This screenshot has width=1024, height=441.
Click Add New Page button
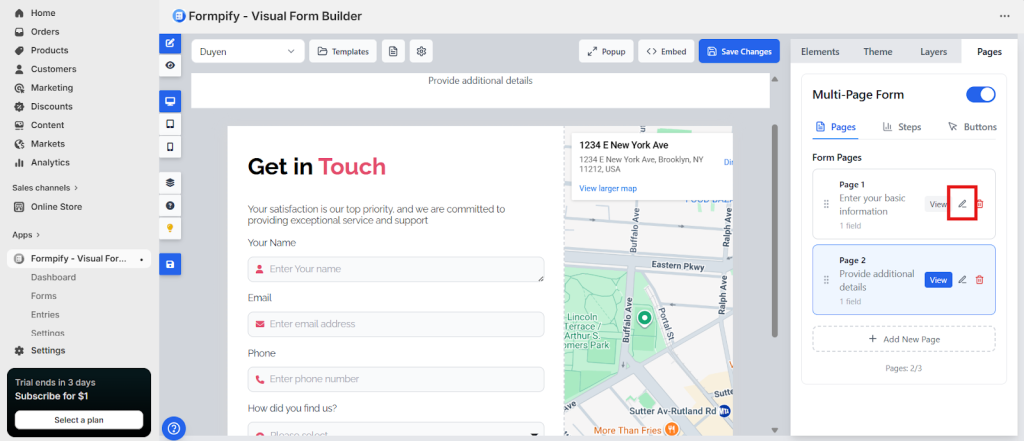click(x=903, y=339)
